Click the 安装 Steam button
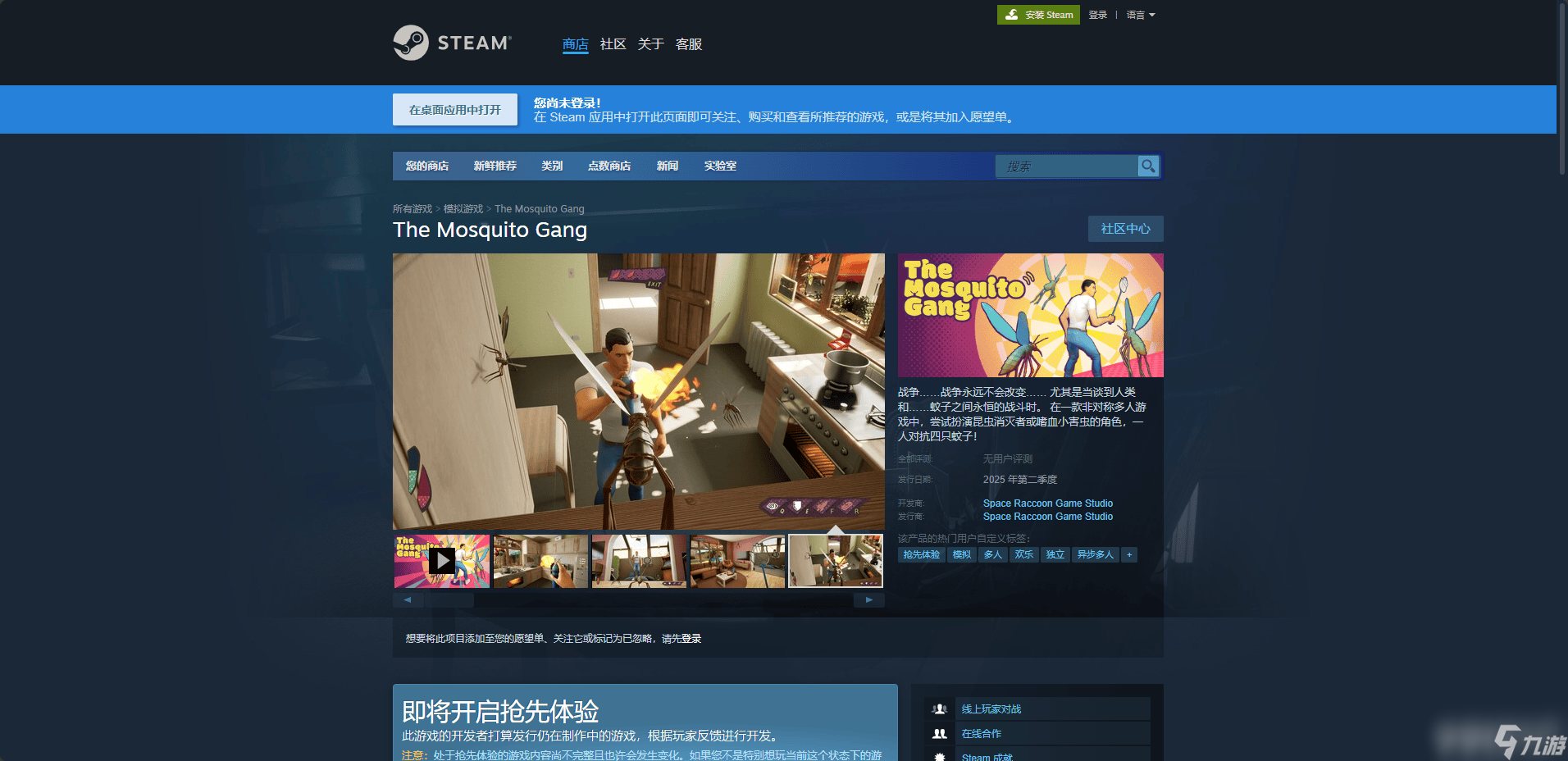This screenshot has height=761, width=1568. 1038,15
